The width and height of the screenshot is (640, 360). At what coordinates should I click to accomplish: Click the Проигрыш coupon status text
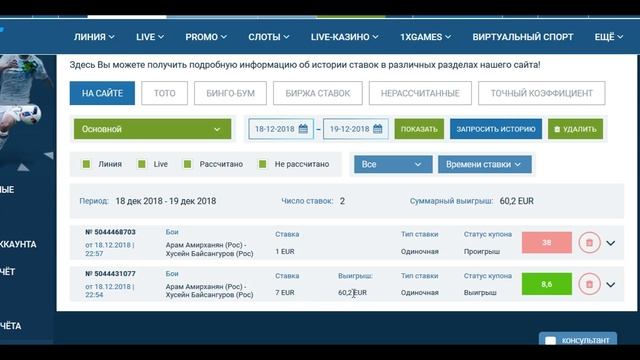point(482,251)
